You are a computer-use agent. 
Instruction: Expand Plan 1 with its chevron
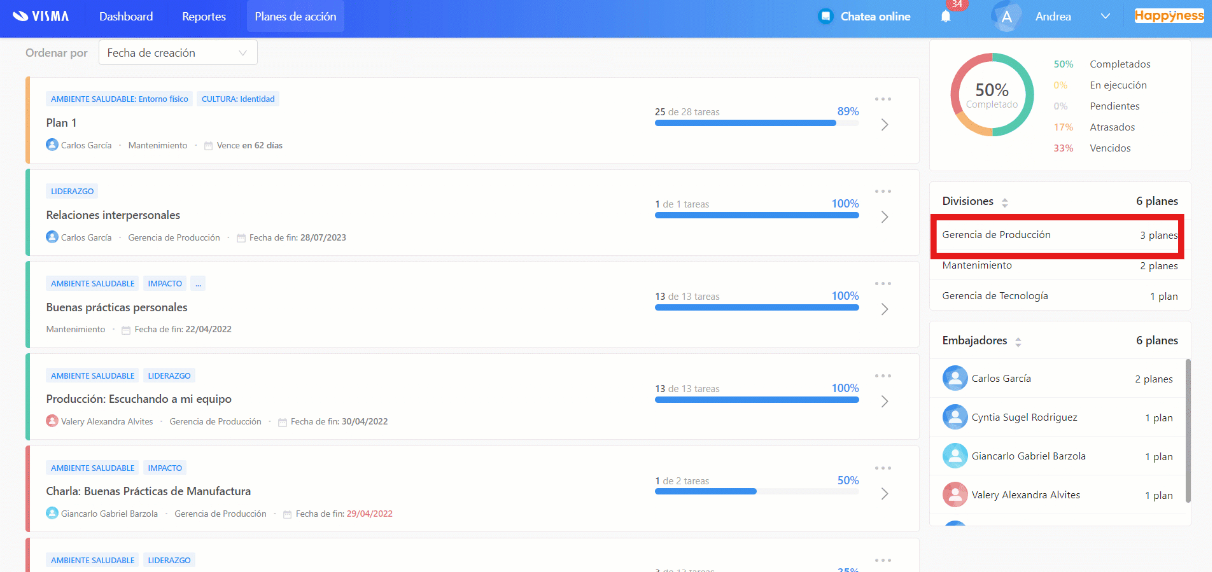(x=884, y=125)
